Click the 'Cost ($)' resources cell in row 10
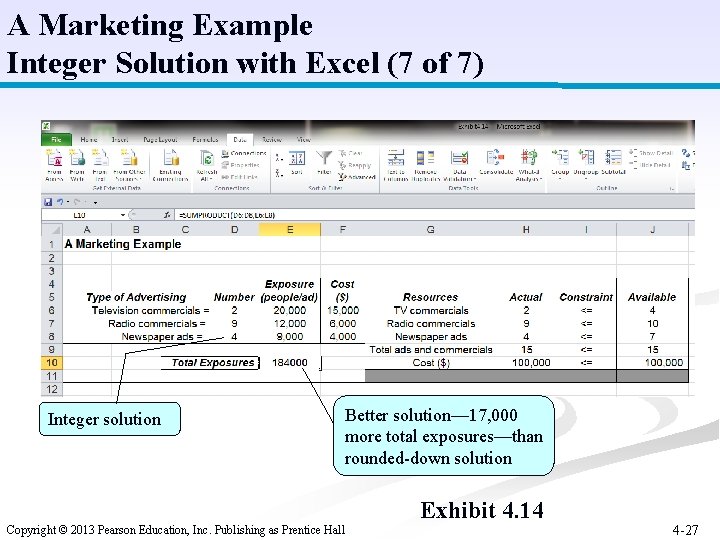This screenshot has height=540, width=720. click(x=431, y=363)
